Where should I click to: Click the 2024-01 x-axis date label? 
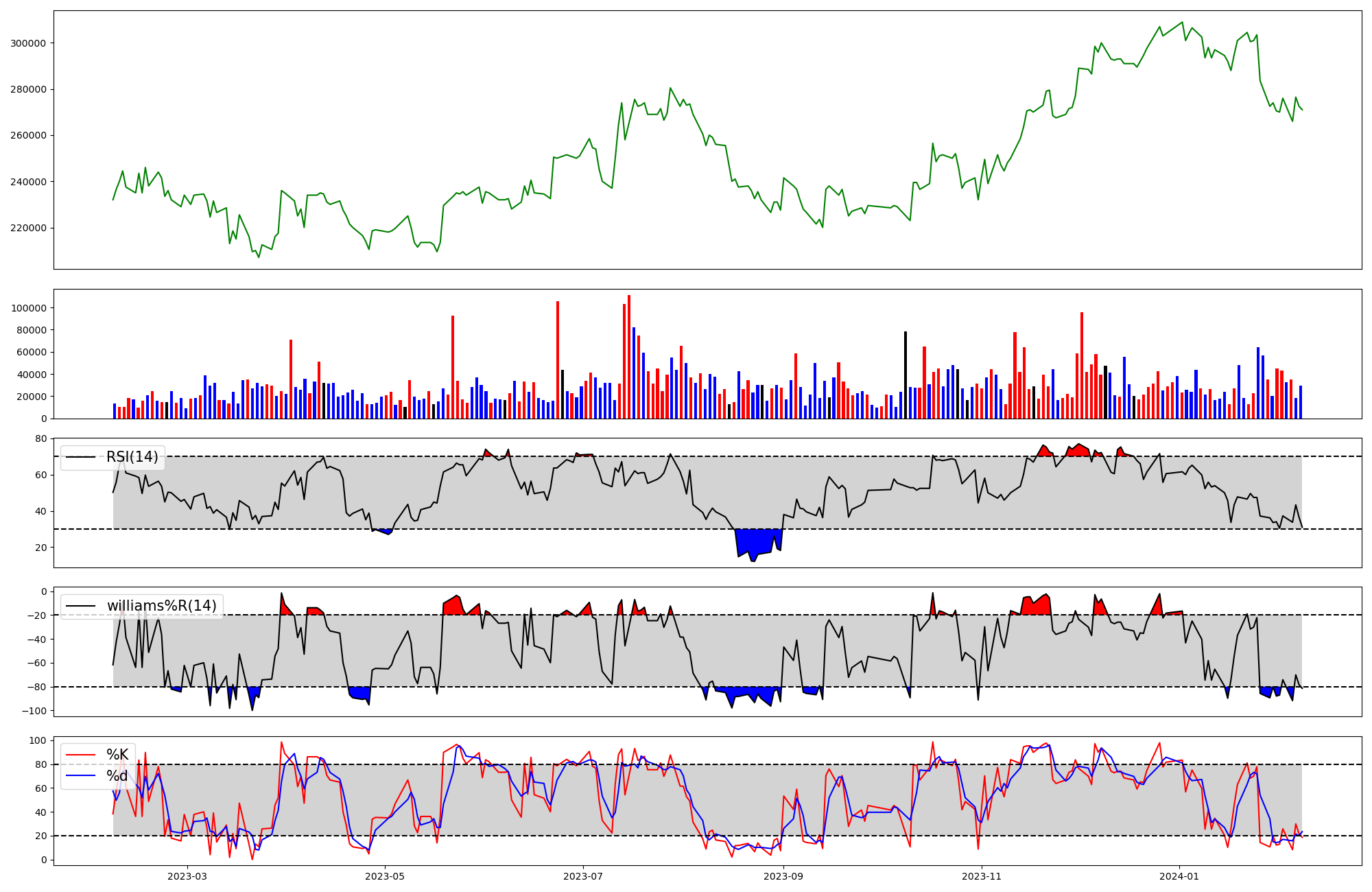[1179, 876]
